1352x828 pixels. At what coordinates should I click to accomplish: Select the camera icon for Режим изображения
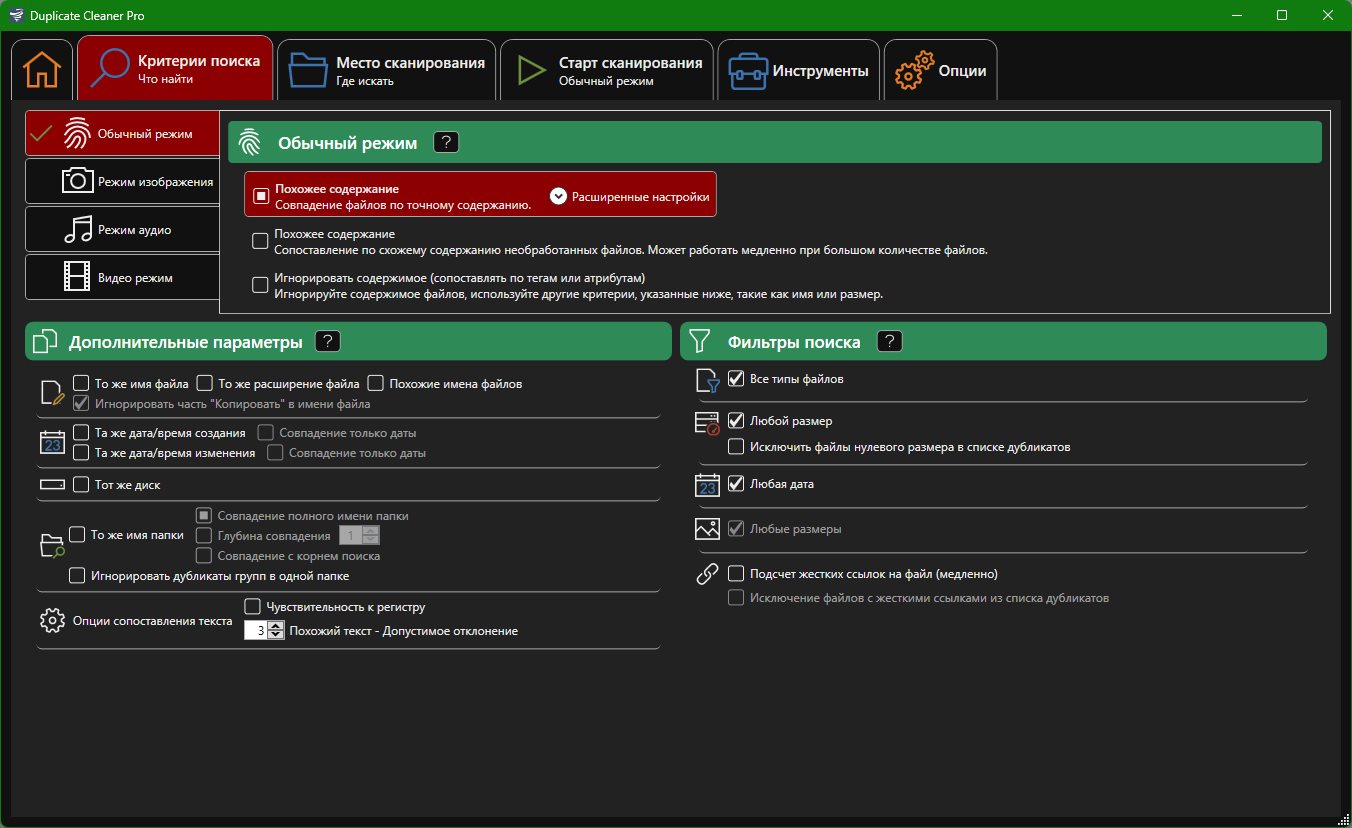[x=78, y=181]
